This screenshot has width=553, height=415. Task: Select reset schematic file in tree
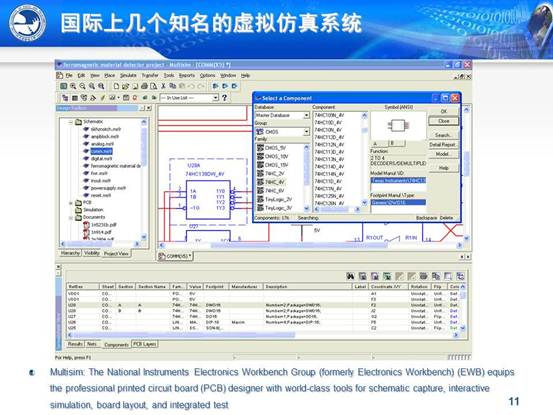(97, 195)
